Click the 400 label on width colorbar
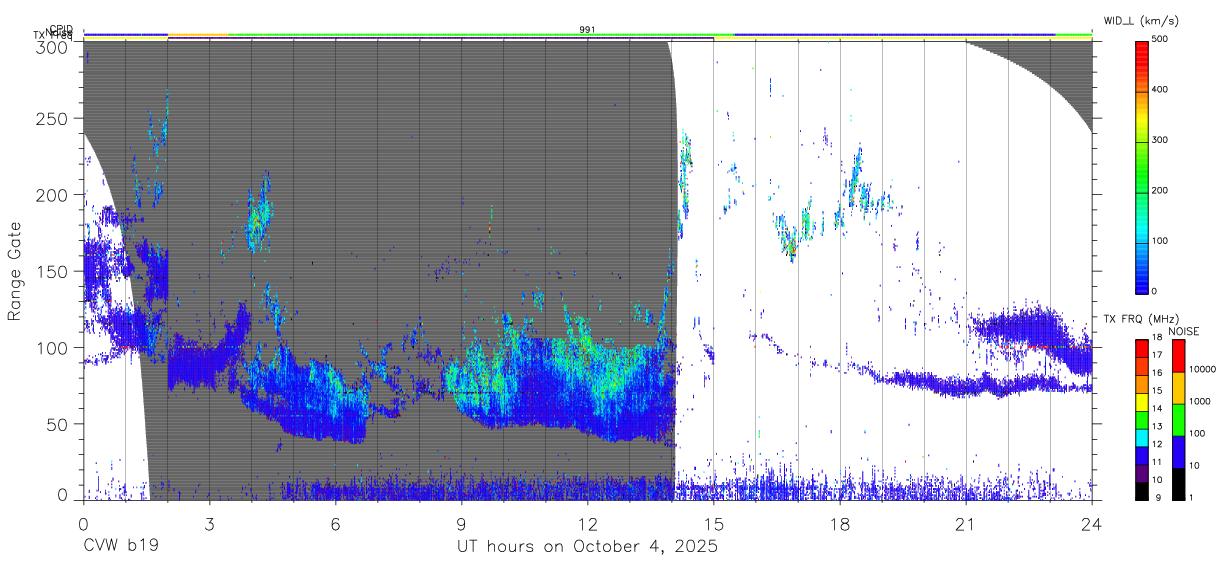This screenshot has height=567, width=1228. click(x=1160, y=90)
